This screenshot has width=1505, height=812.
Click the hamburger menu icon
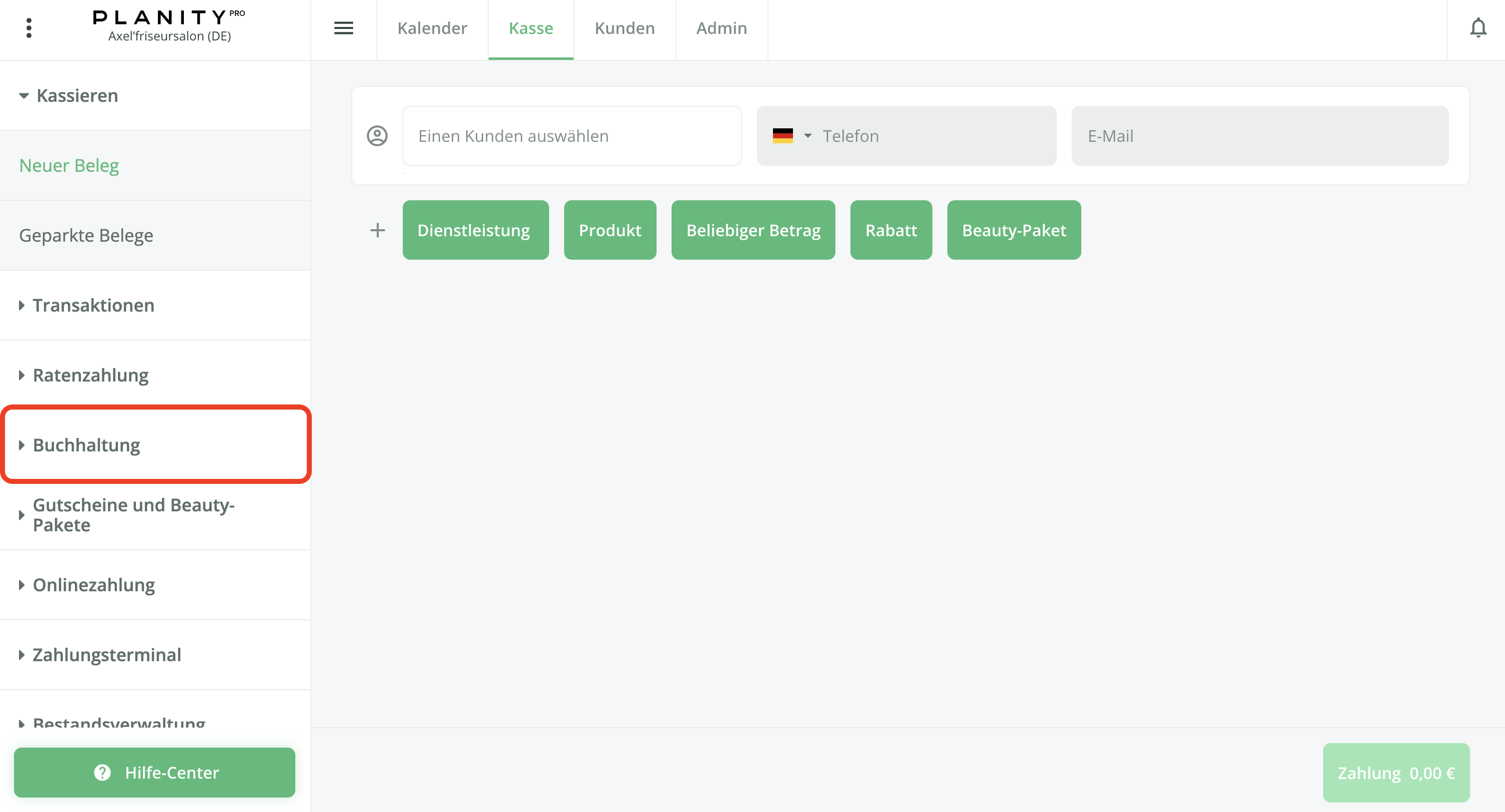point(344,28)
